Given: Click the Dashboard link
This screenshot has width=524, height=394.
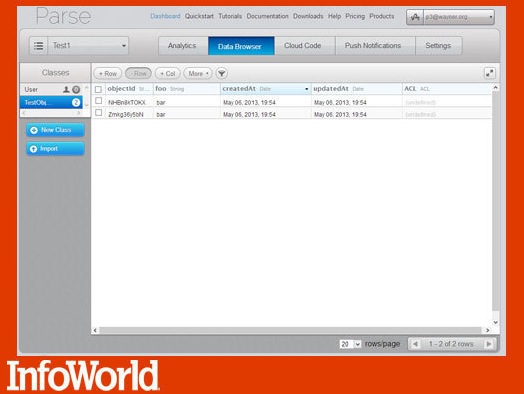Looking at the screenshot, I should [165, 16].
